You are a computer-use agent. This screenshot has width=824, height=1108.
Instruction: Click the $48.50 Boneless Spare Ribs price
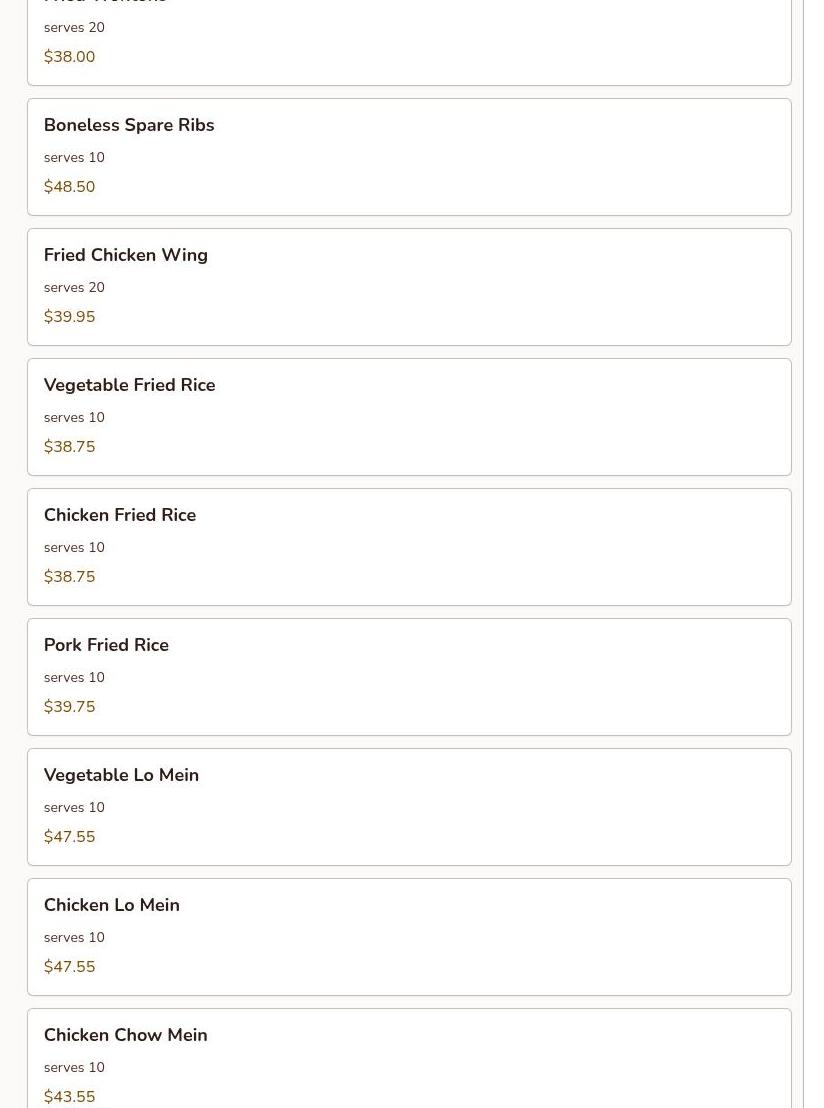(70, 187)
